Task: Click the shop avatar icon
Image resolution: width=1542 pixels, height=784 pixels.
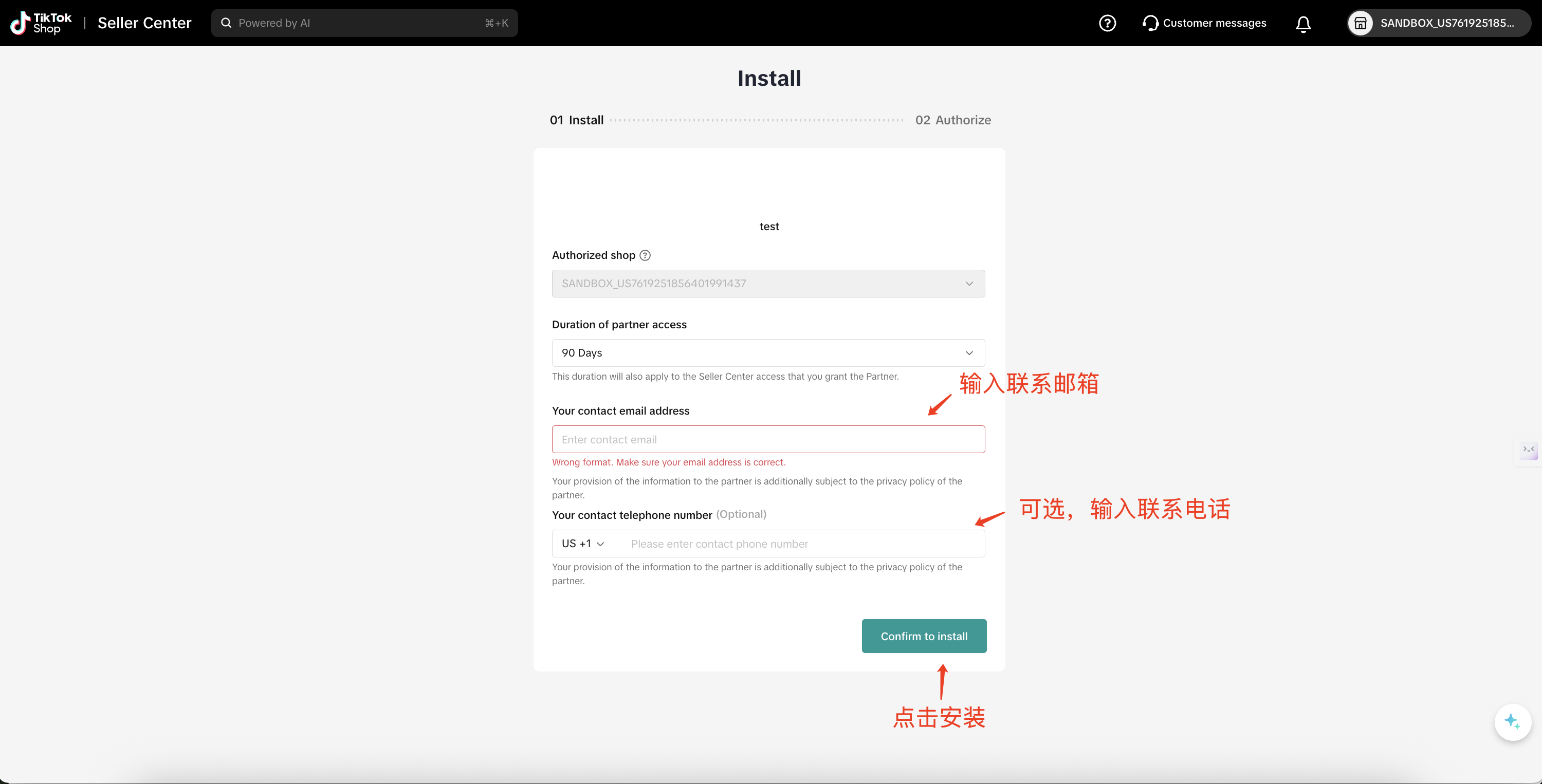Action: click(1360, 23)
